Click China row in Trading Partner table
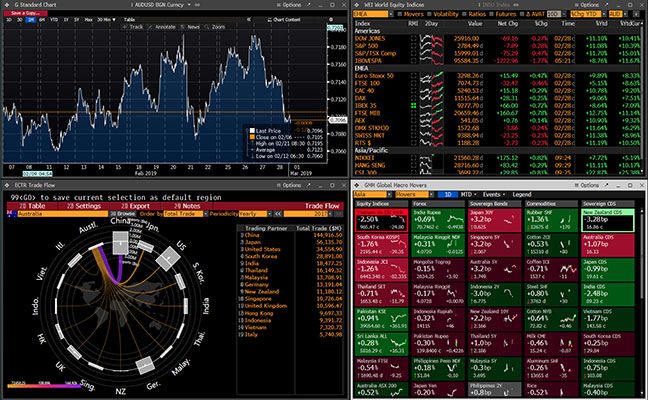The image size is (648, 400). click(x=291, y=235)
